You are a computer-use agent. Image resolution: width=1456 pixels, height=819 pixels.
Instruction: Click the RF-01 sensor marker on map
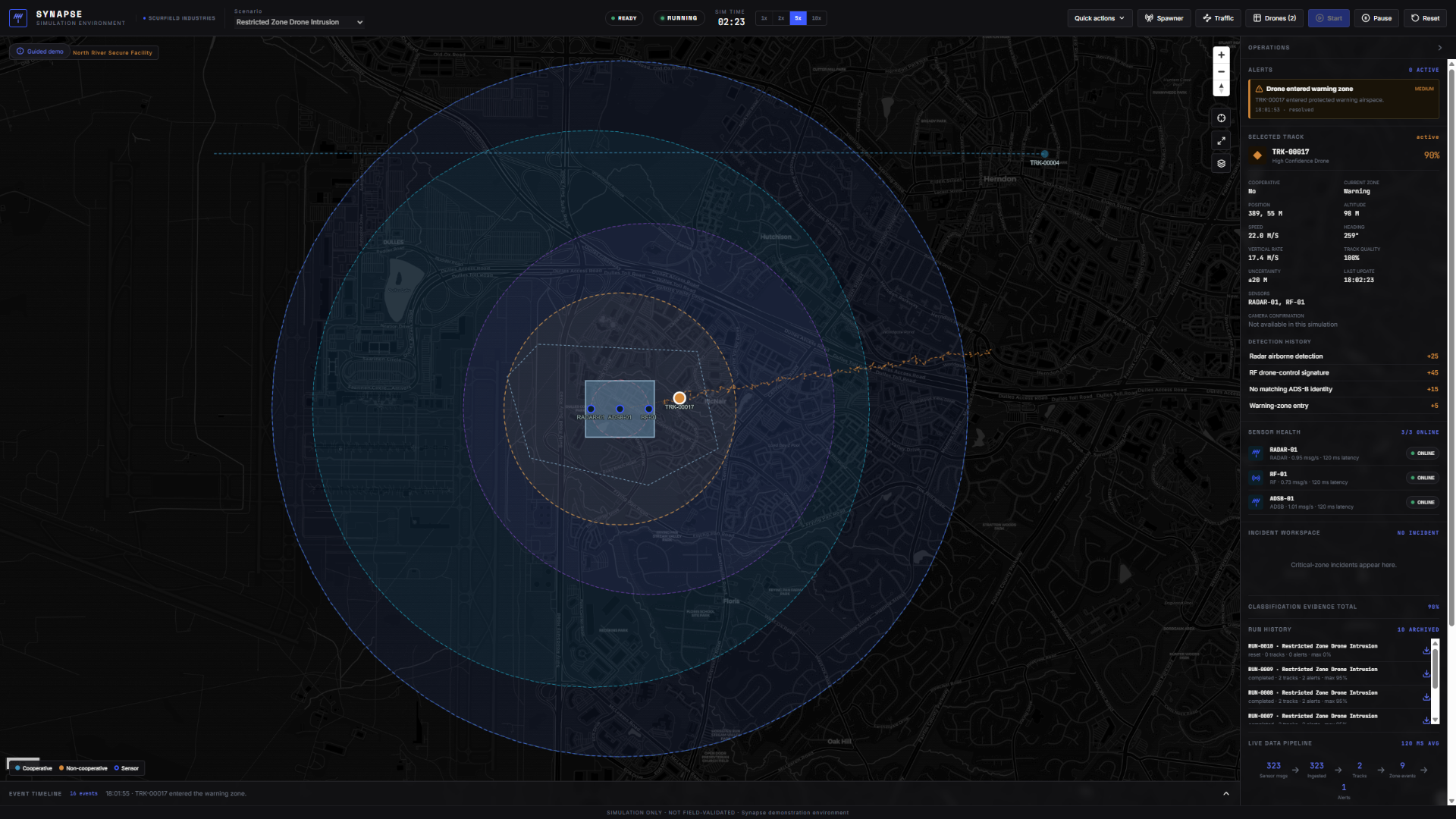[648, 409]
